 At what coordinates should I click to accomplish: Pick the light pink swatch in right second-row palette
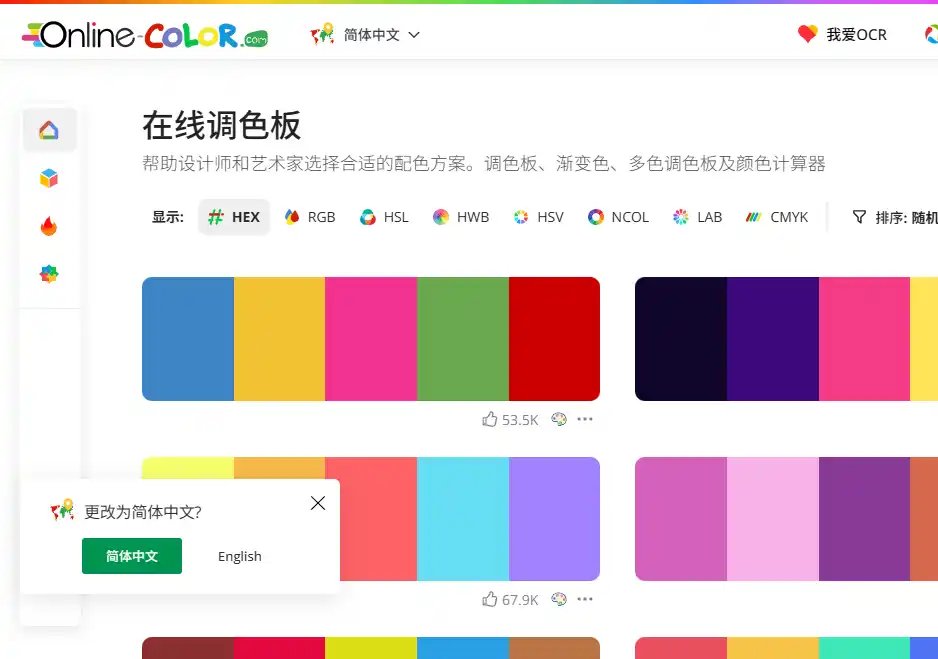point(773,519)
